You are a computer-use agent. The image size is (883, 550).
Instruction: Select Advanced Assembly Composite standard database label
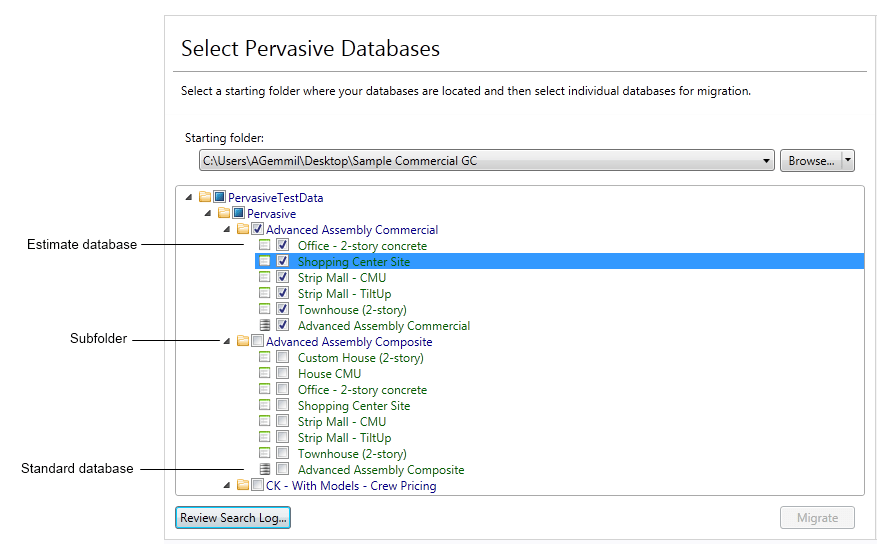tap(381, 469)
